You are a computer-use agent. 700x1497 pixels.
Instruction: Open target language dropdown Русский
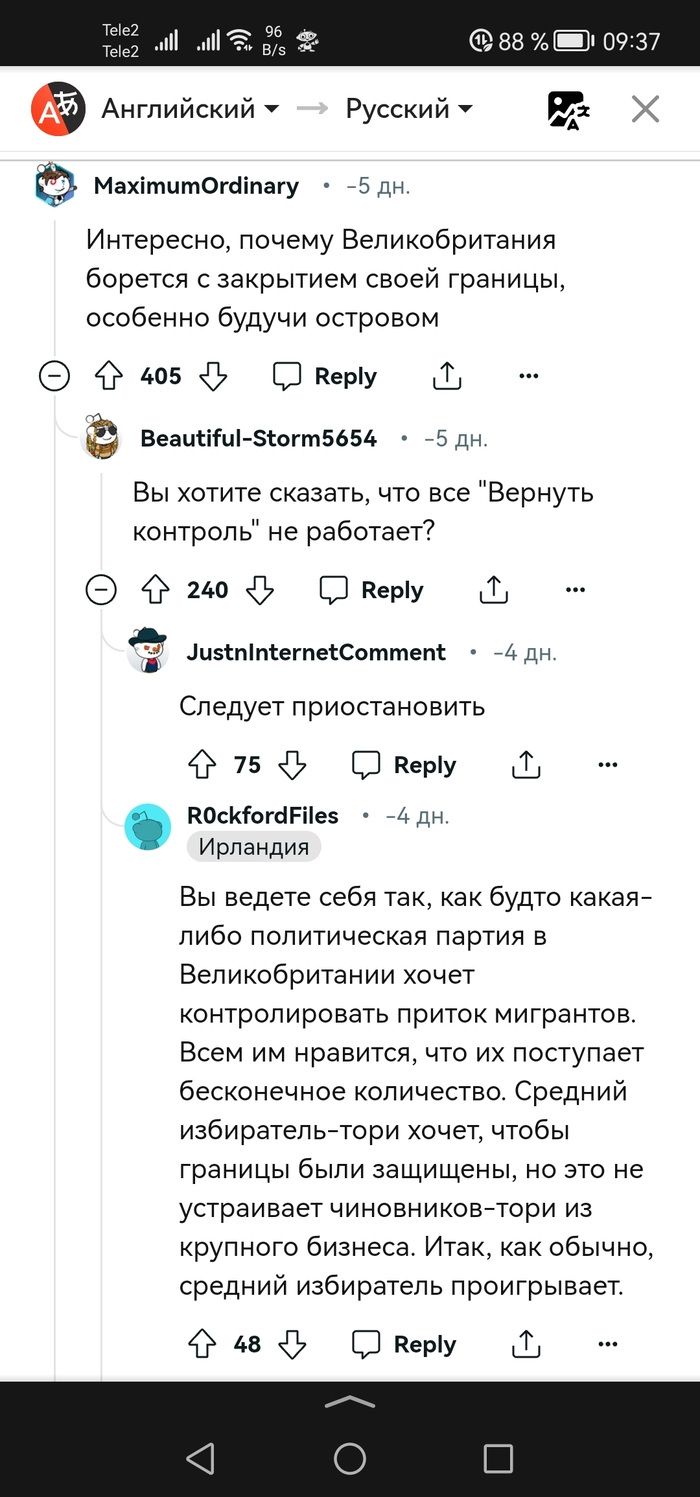pyautogui.click(x=409, y=109)
